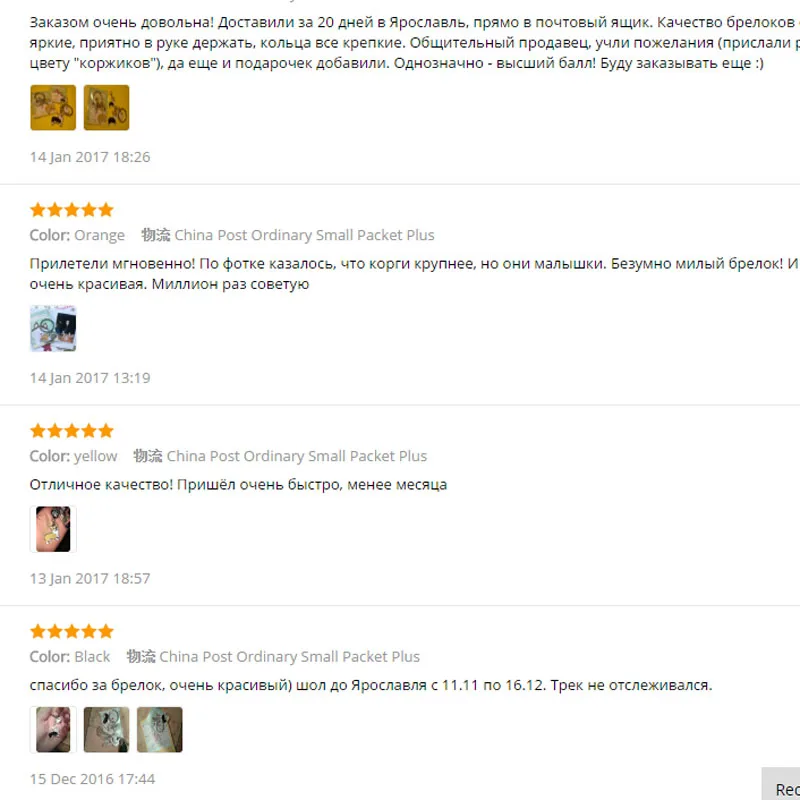The image size is (800, 800).
Task: Click logistics icon in Orange color review
Action: 156,235
